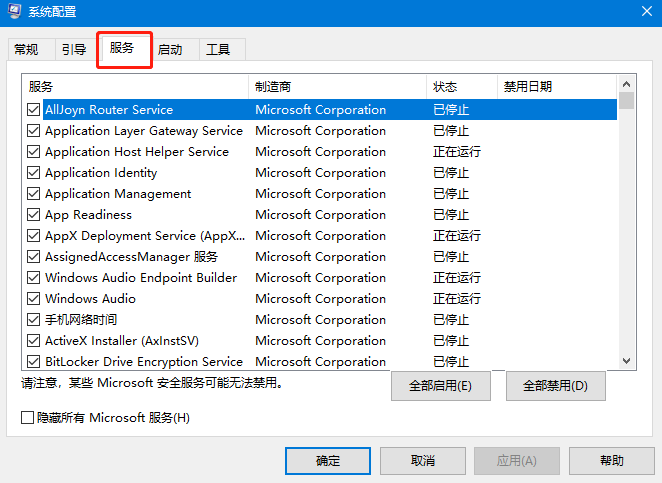
Task: Click scrollbar down arrow in services list
Action: click(627, 361)
